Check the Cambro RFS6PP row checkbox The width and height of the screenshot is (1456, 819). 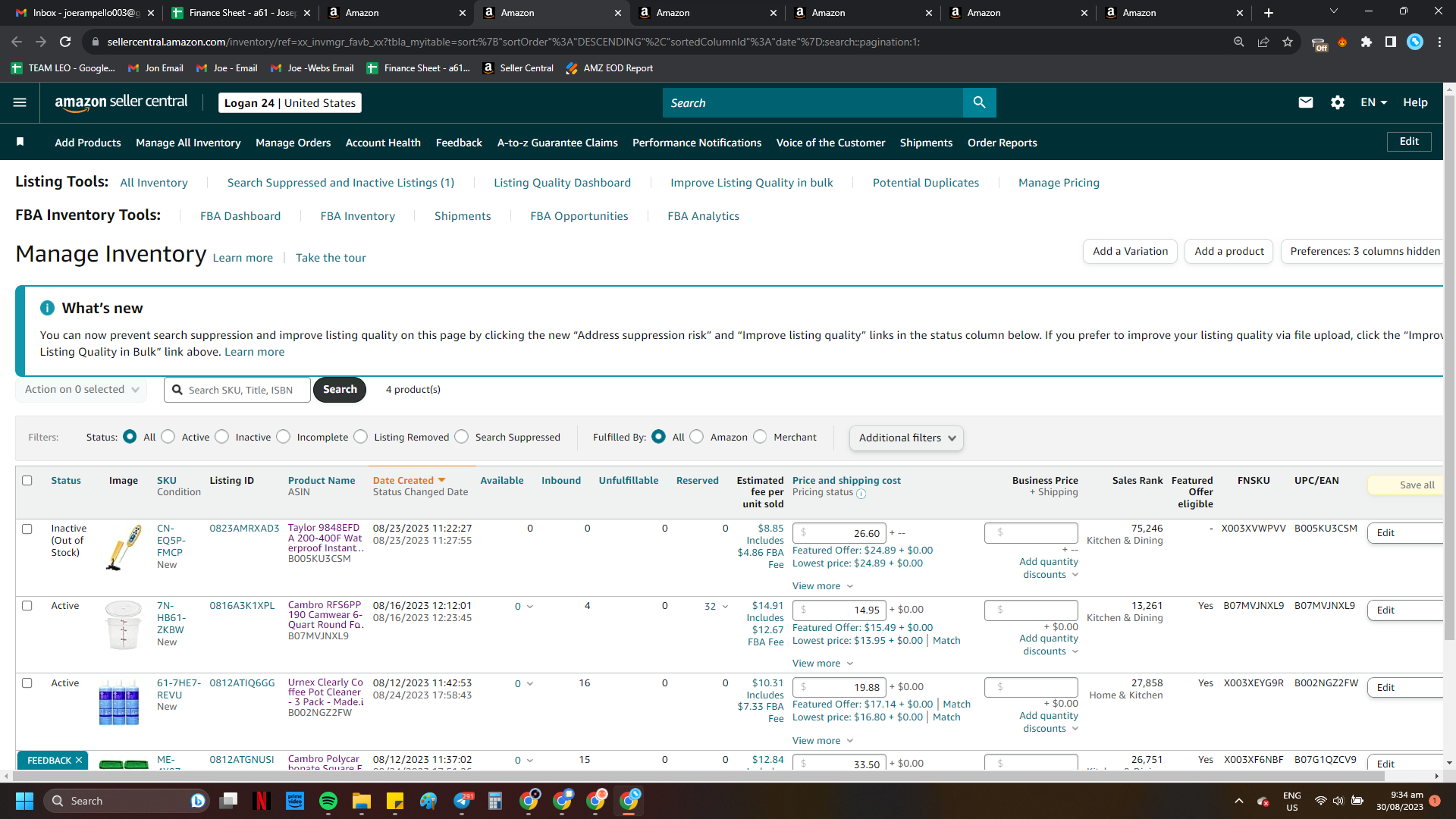[27, 605]
